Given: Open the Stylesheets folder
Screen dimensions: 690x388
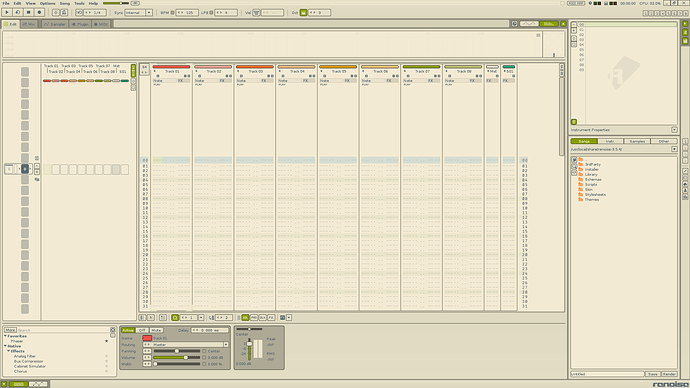Looking at the screenshot, I should pyautogui.click(x=595, y=194).
